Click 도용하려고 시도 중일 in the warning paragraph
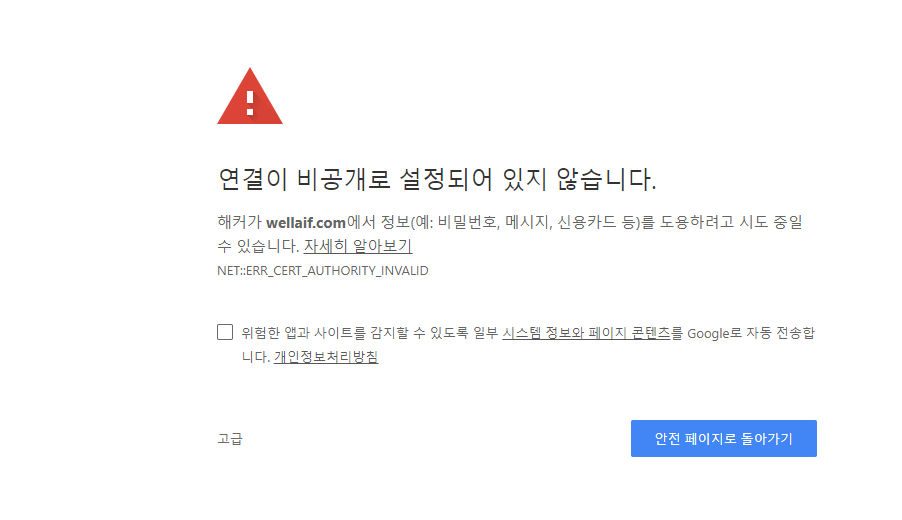 click(x=731, y=222)
